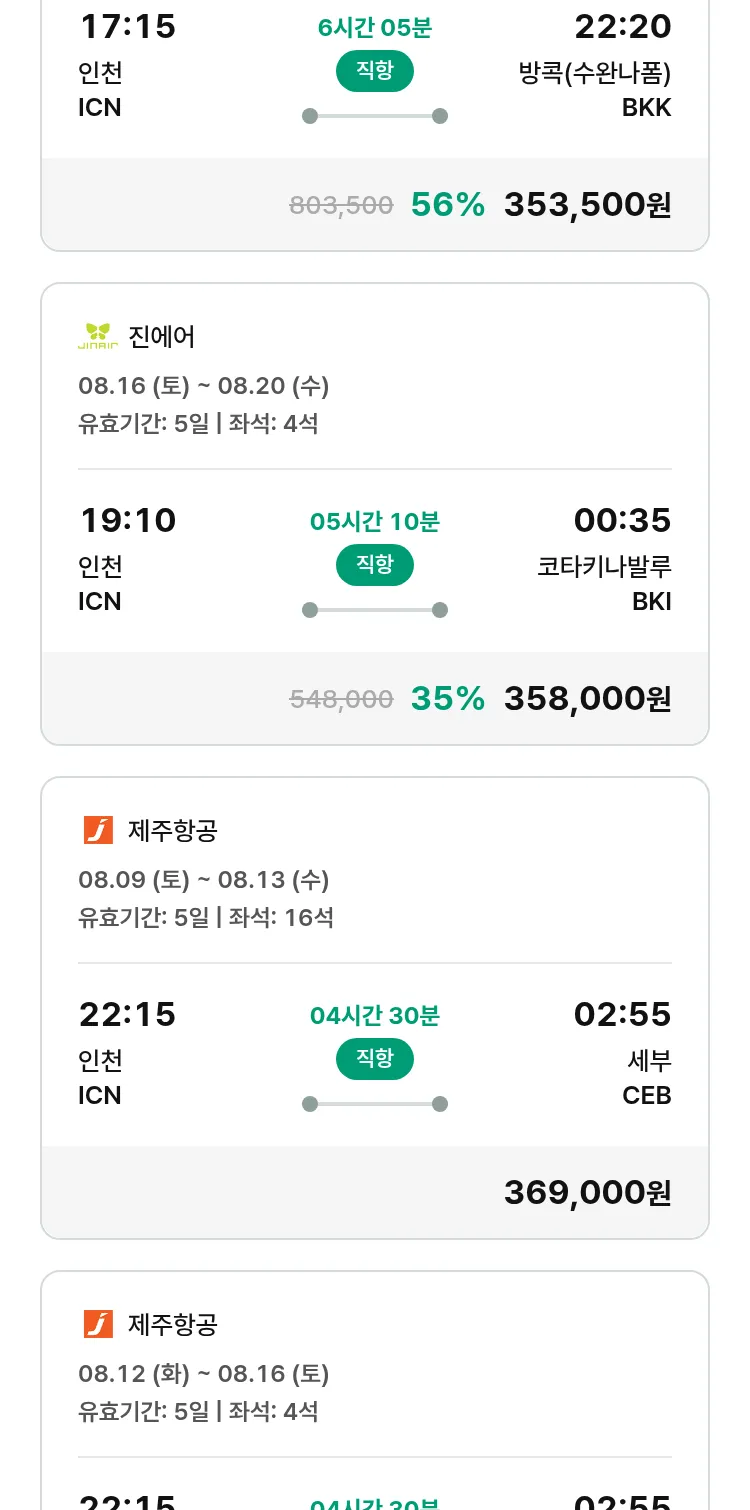The image size is (750, 1510).
Task: Click the route line under 6시간 05분
Action: [374, 116]
